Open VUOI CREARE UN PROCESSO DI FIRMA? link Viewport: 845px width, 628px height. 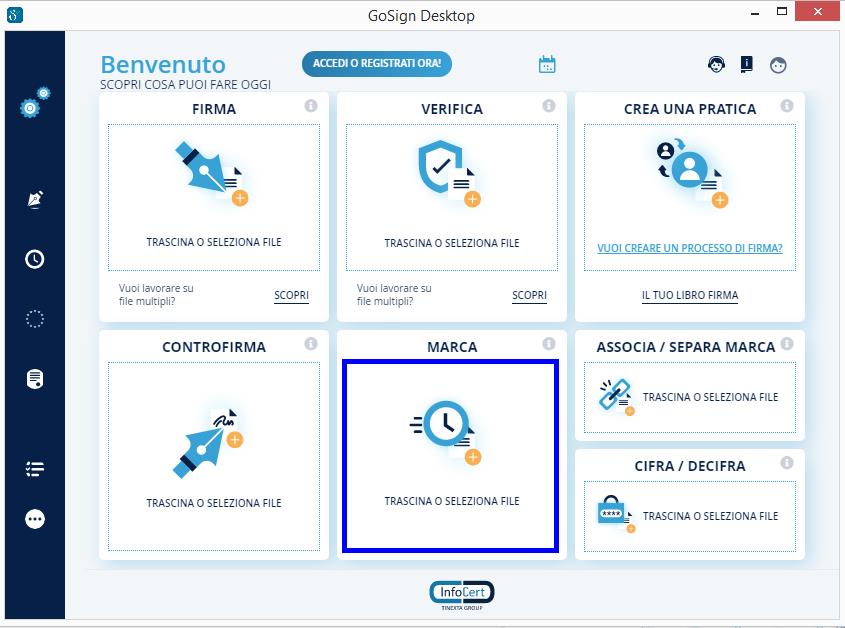(x=690, y=248)
